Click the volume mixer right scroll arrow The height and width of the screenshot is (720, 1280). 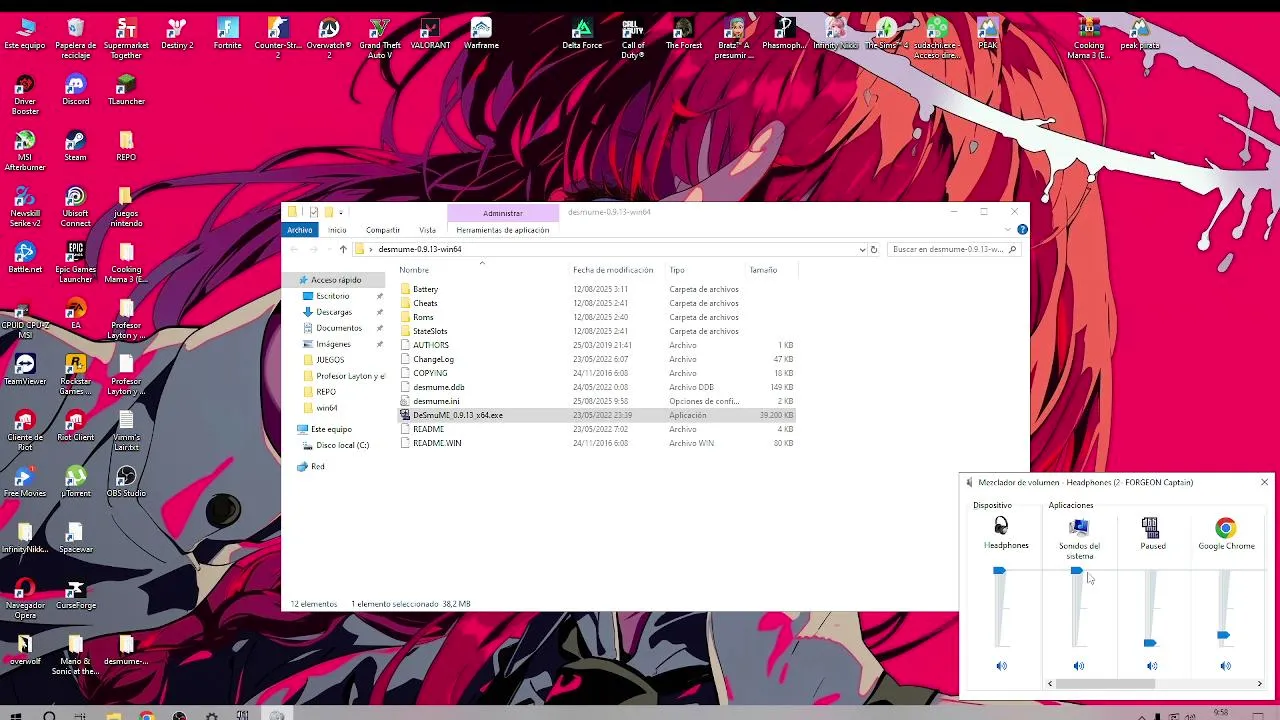click(1259, 684)
